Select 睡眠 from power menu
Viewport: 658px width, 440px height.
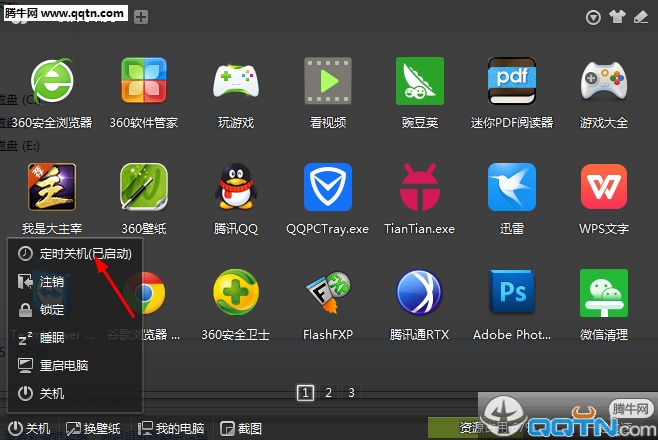(75, 338)
